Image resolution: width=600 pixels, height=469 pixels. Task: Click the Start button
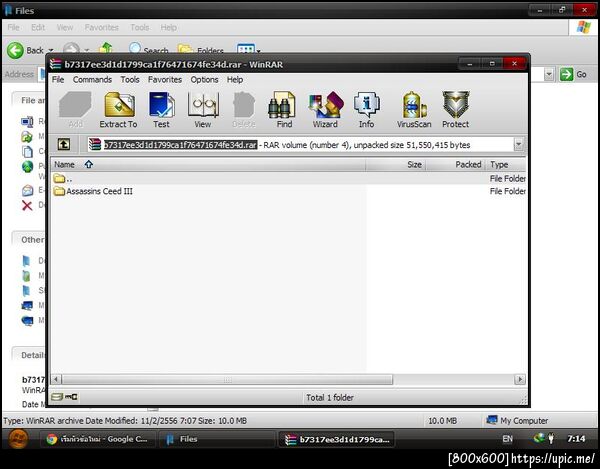tap(18, 439)
